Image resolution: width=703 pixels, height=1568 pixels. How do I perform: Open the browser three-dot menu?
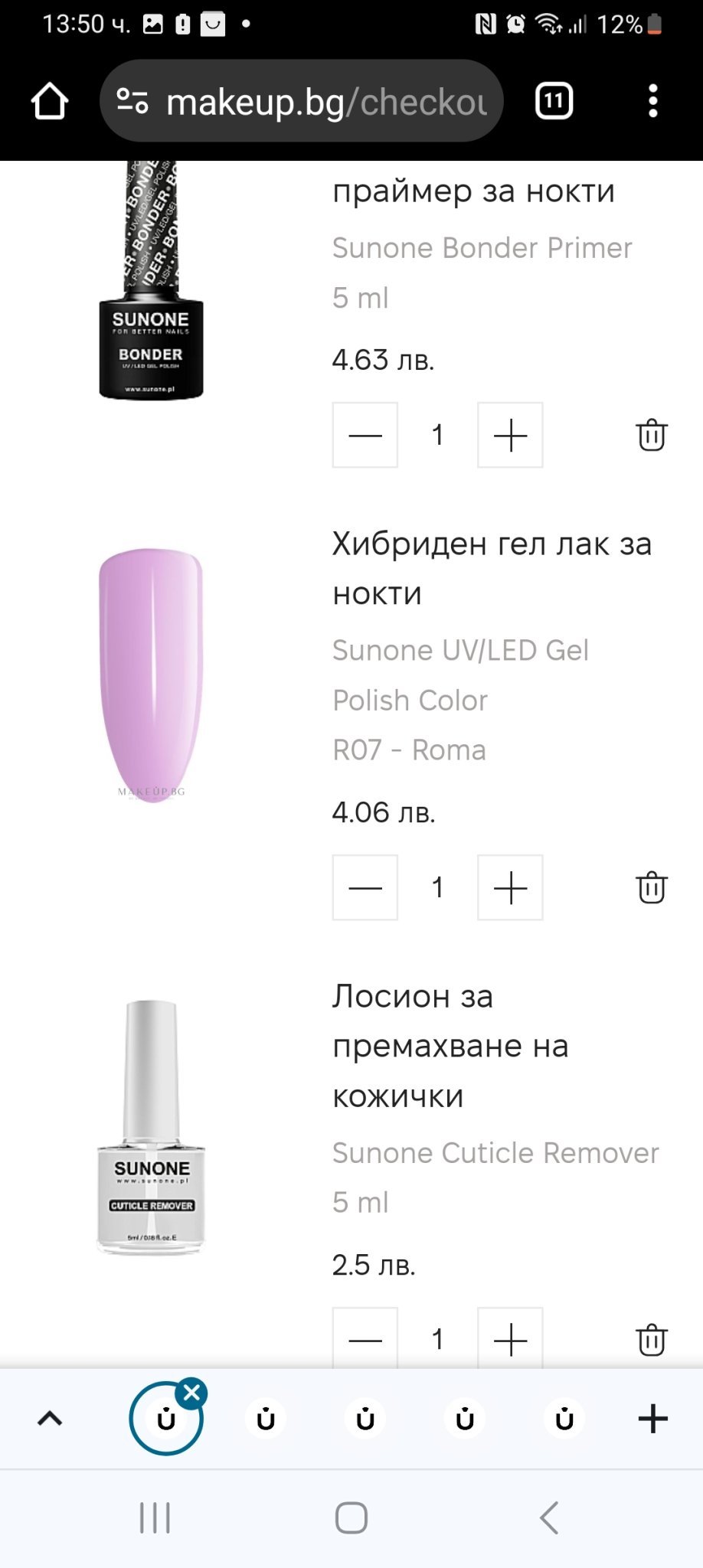click(x=652, y=101)
